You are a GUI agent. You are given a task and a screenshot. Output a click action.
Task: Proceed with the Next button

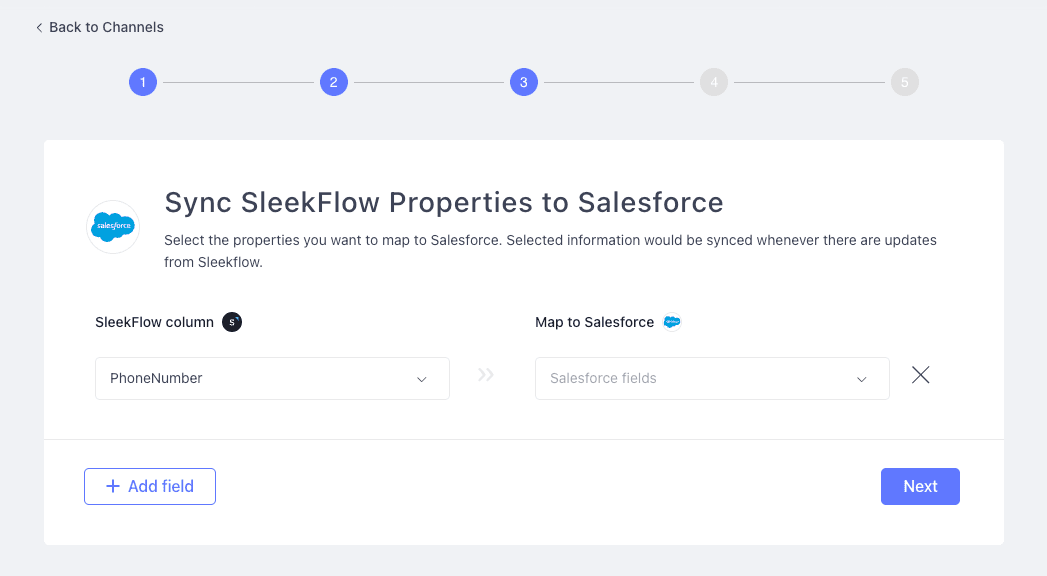pos(920,486)
